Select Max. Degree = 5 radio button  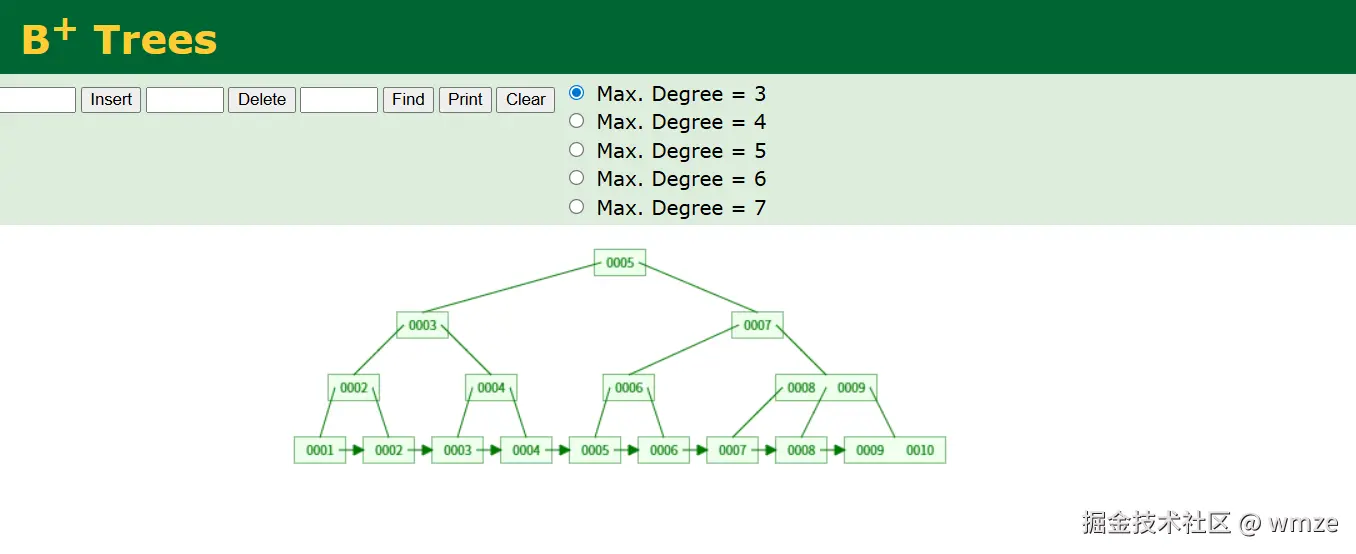[576, 150]
